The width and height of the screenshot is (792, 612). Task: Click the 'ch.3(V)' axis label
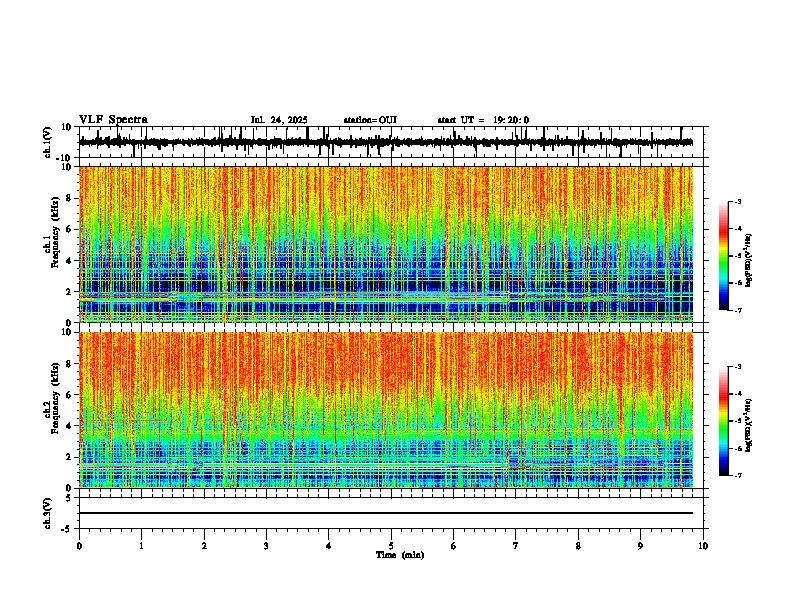47,513
